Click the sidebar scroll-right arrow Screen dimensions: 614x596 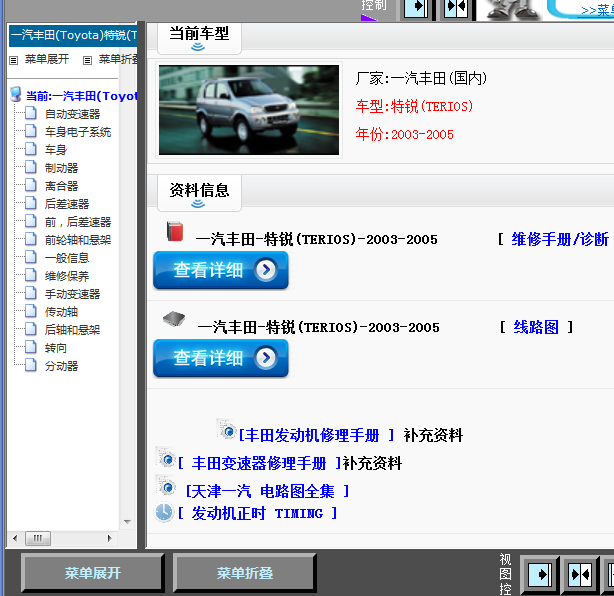coord(110,538)
